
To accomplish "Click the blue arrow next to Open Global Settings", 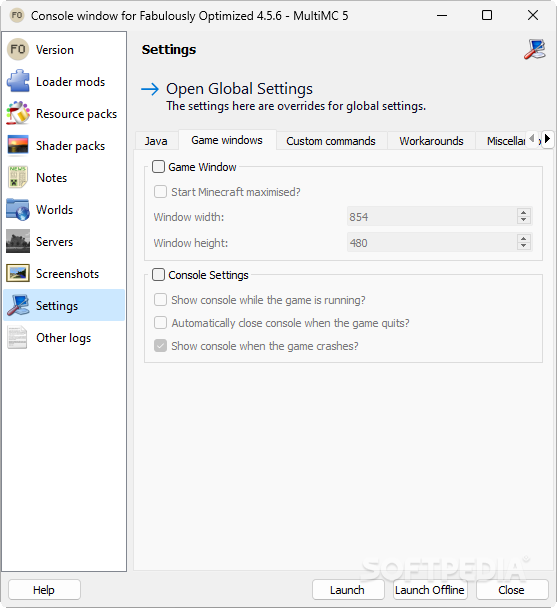I will point(150,89).
